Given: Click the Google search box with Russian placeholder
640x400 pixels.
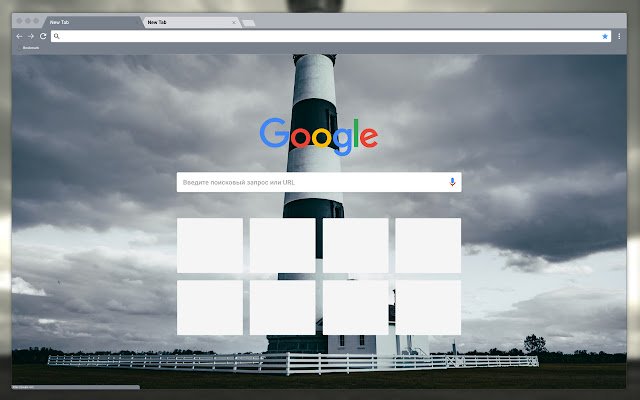Looking at the screenshot, I should pyautogui.click(x=319, y=182).
